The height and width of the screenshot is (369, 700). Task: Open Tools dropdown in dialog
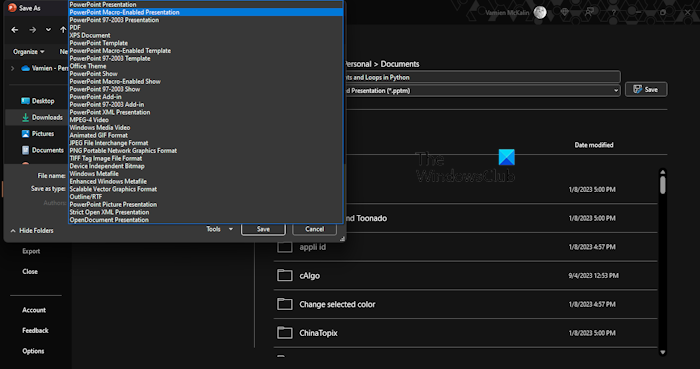(219, 229)
